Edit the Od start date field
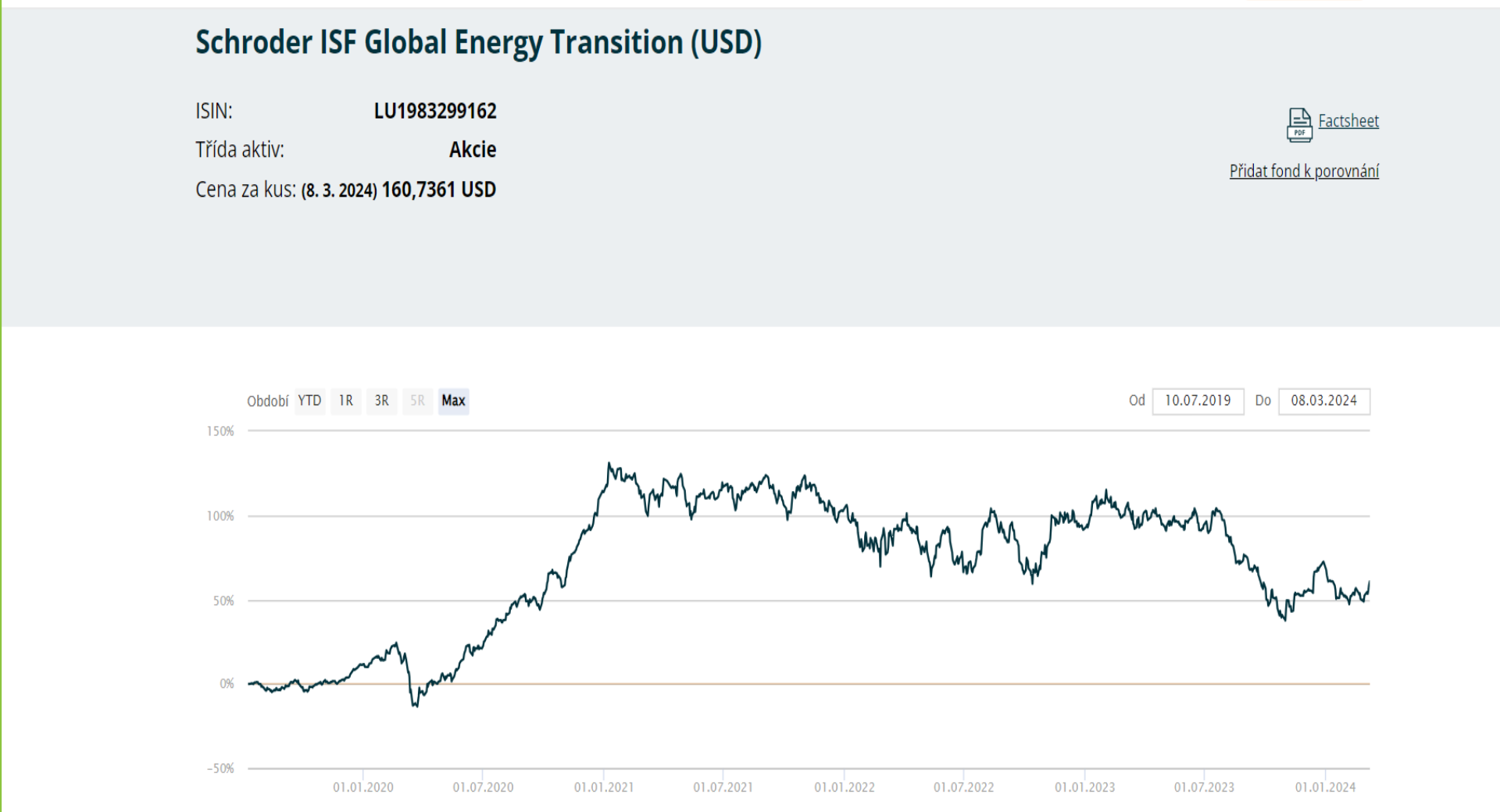The width and height of the screenshot is (1500, 812). (1198, 401)
